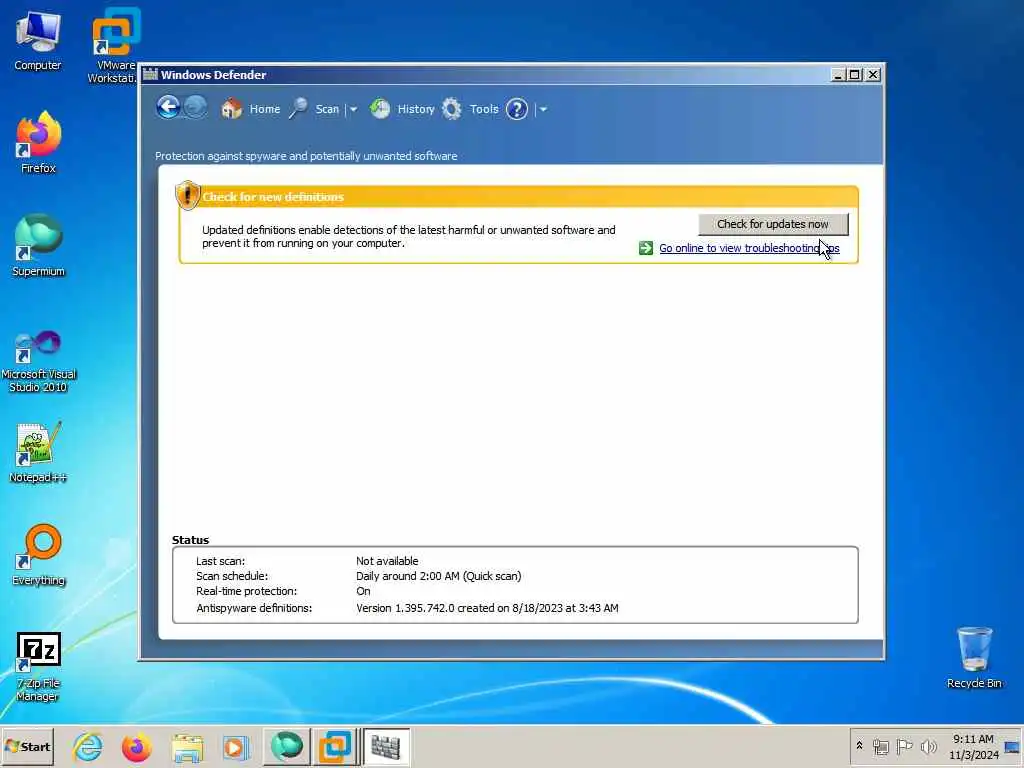Open Tools and settings
Viewport: 1024px width, 768px height.
pyautogui.click(x=470, y=109)
